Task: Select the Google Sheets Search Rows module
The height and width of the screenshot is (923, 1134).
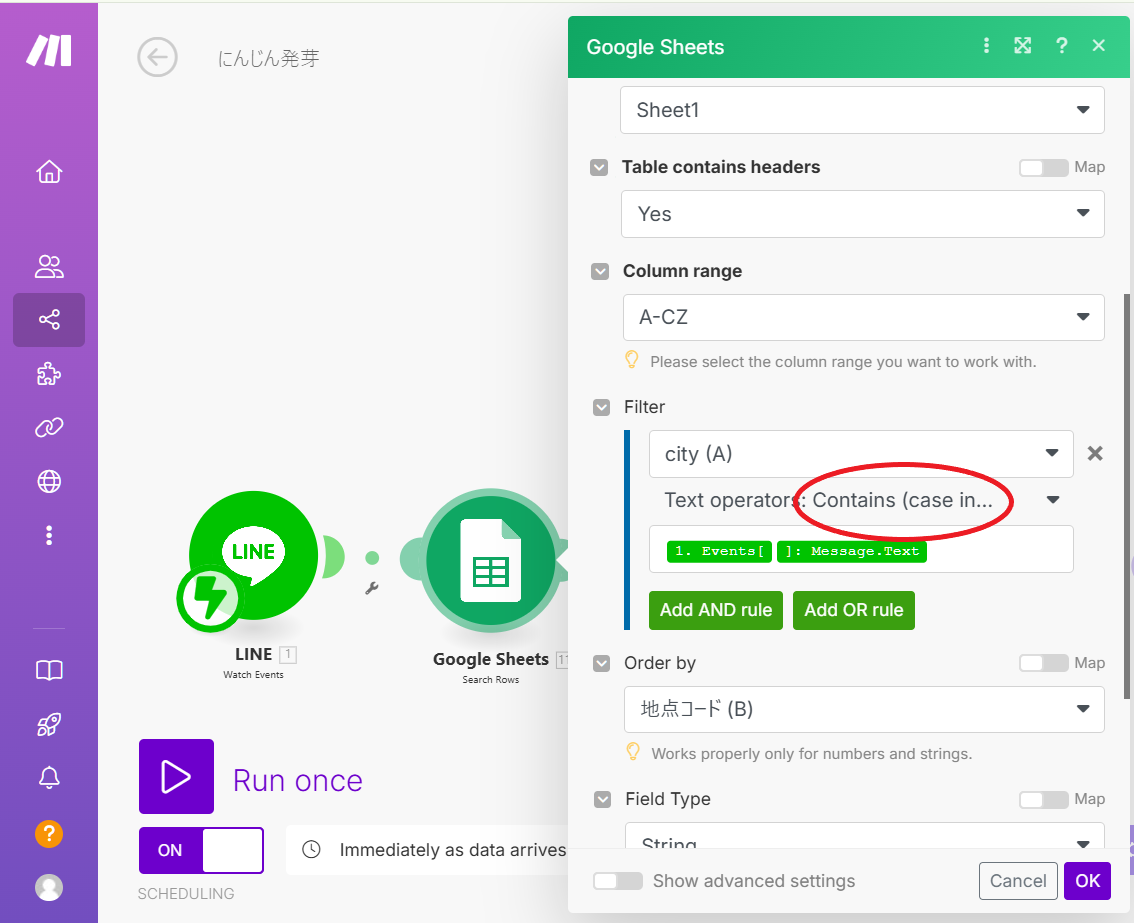Action: (x=491, y=560)
